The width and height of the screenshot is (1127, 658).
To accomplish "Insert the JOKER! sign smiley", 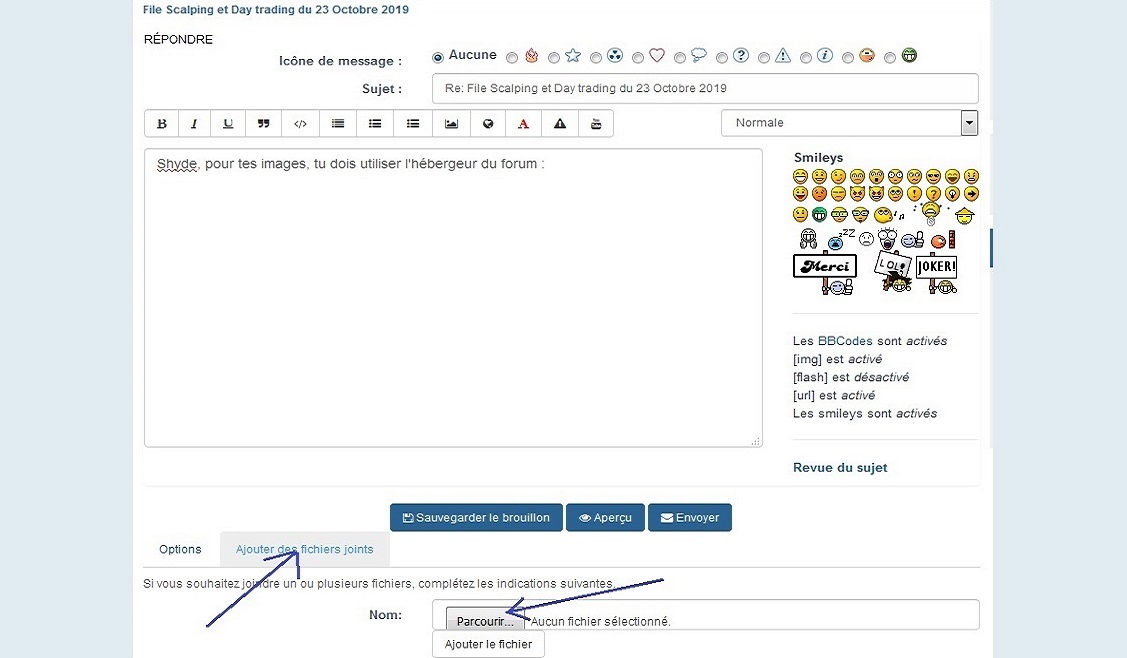I will tap(937, 273).
